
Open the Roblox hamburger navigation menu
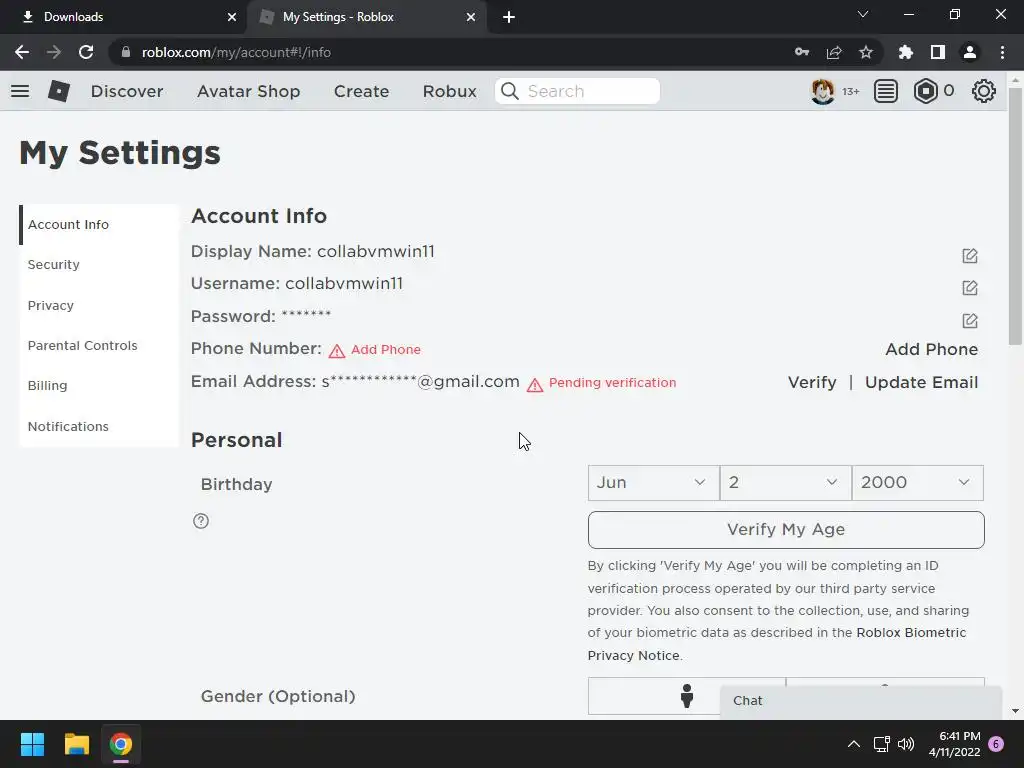pos(20,91)
